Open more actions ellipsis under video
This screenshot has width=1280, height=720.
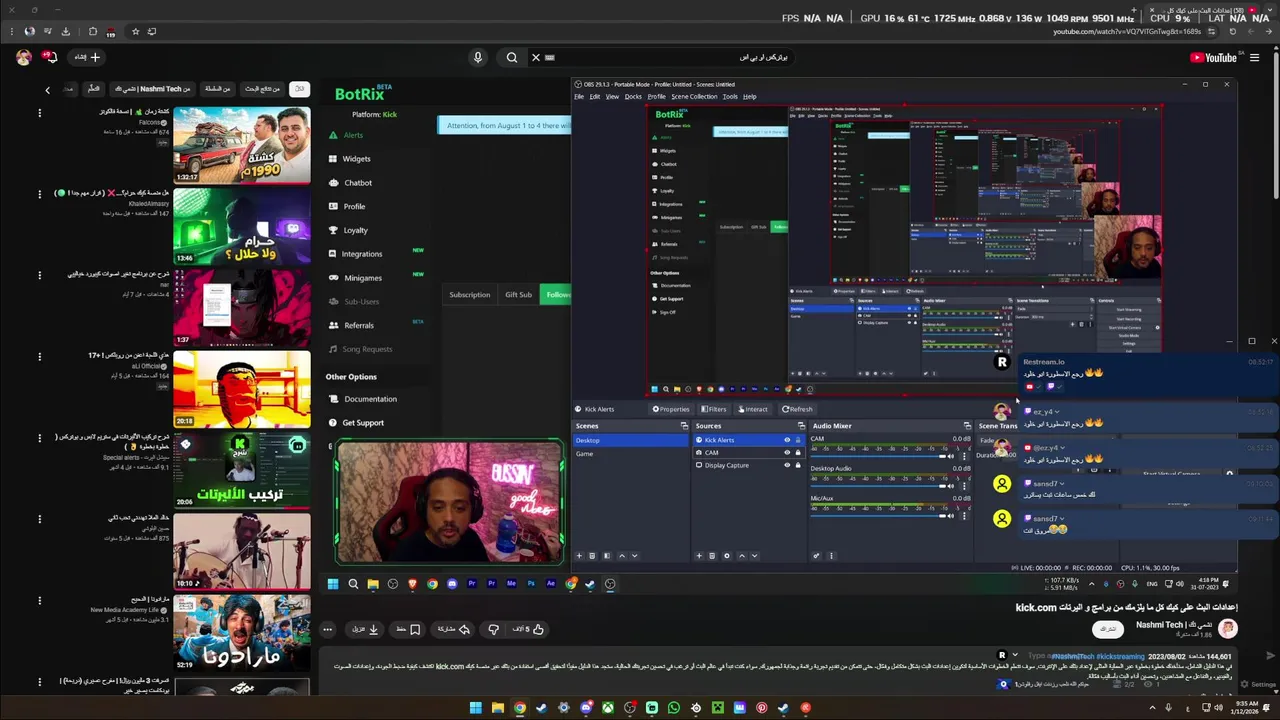pyautogui.click(x=327, y=629)
